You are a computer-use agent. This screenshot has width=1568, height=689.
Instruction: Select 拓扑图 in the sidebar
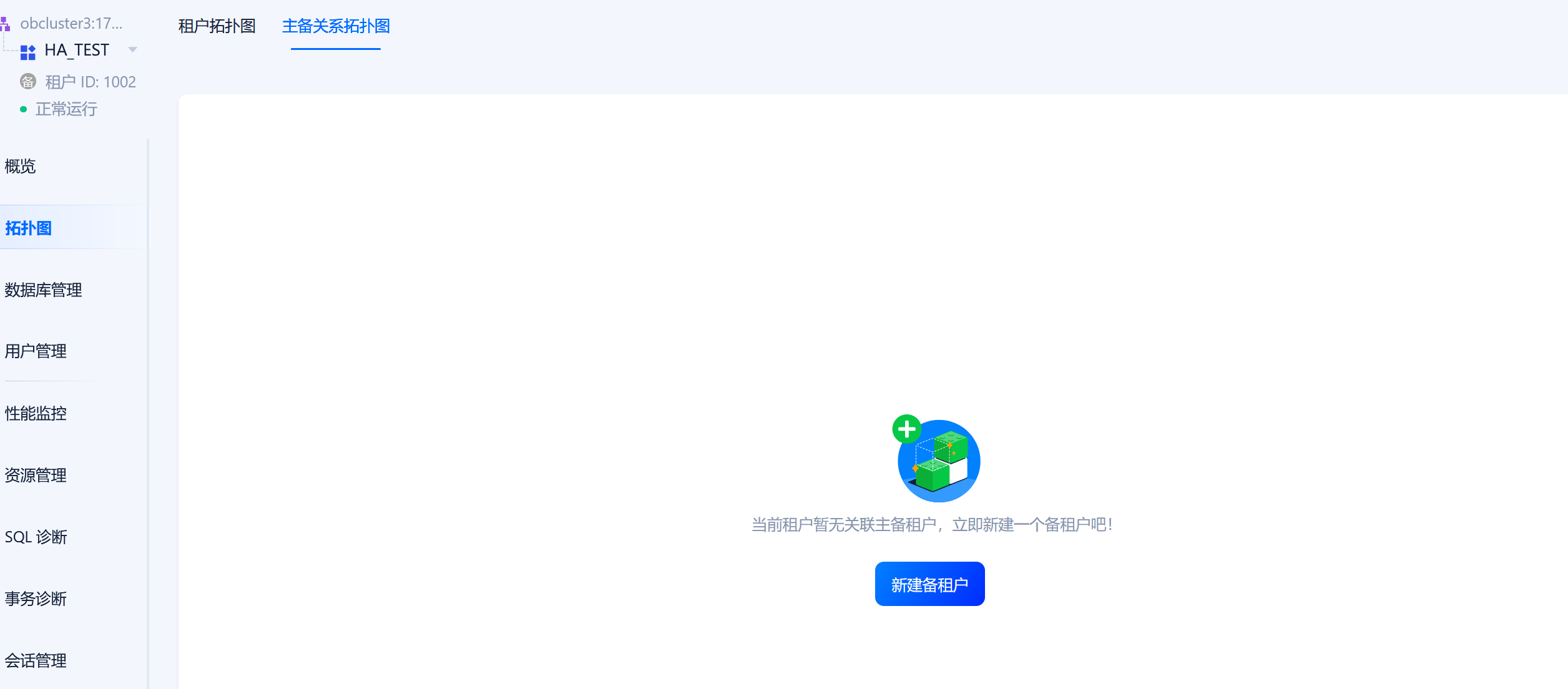point(28,228)
